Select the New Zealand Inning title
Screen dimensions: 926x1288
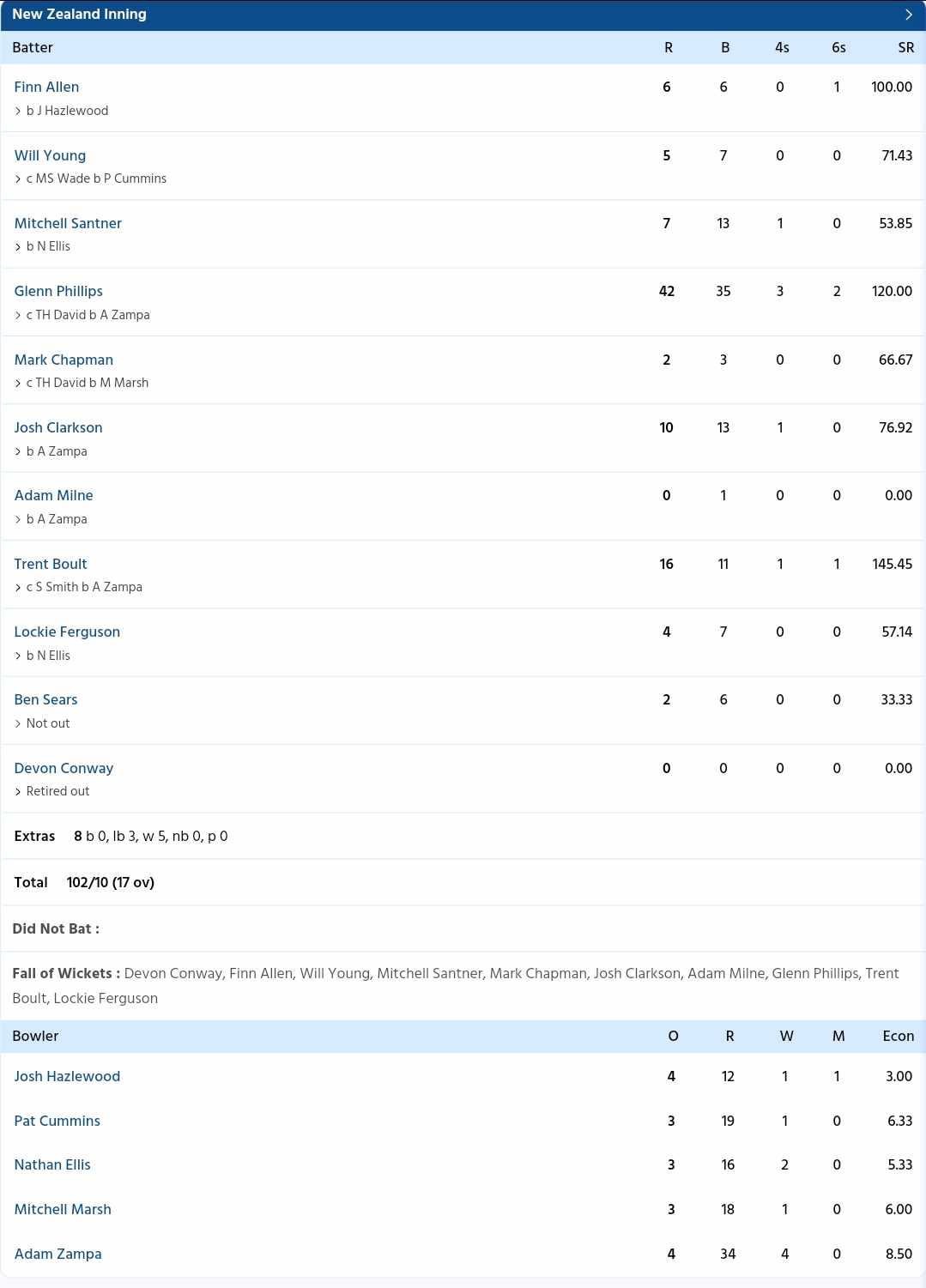click(x=79, y=15)
